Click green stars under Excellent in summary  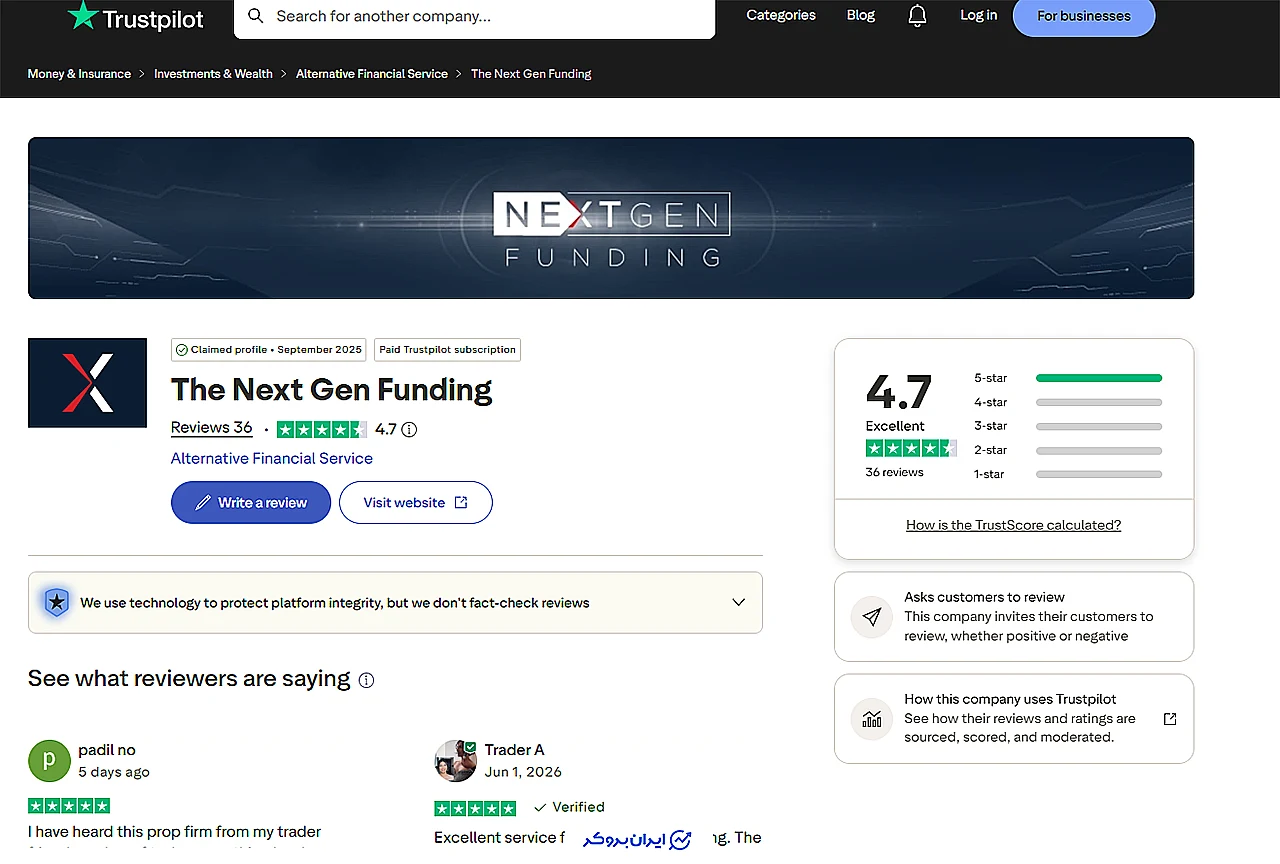911,448
